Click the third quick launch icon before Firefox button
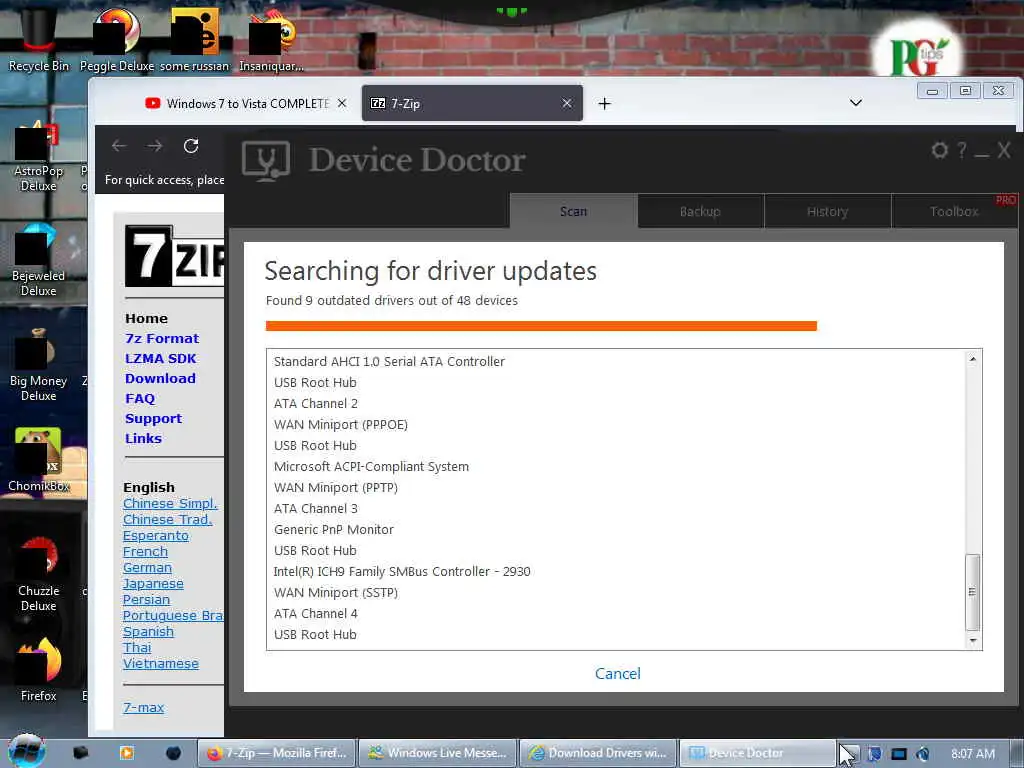Viewport: 1024px width, 768px height. (173, 753)
